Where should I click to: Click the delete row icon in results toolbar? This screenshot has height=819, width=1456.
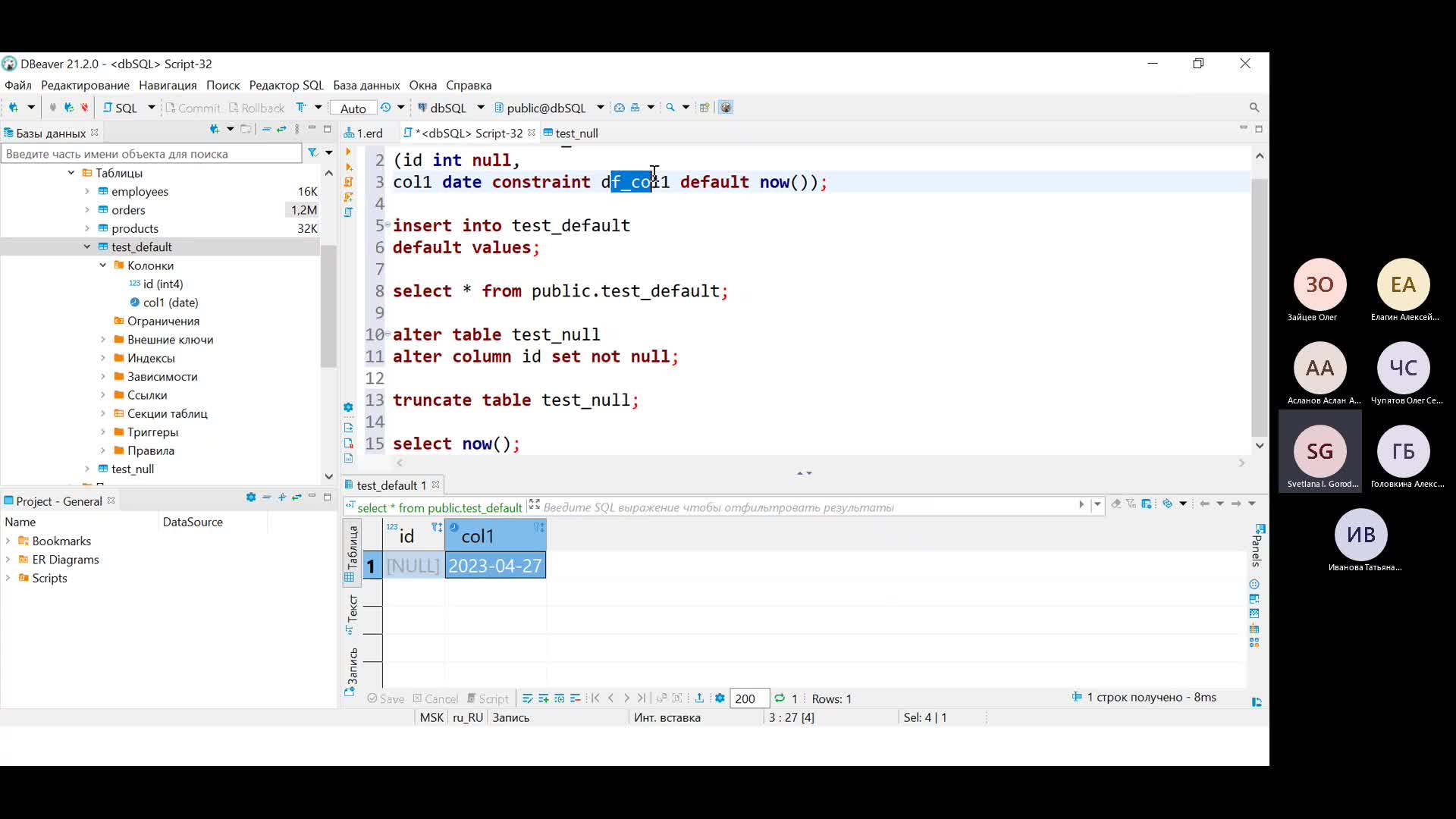click(x=576, y=698)
